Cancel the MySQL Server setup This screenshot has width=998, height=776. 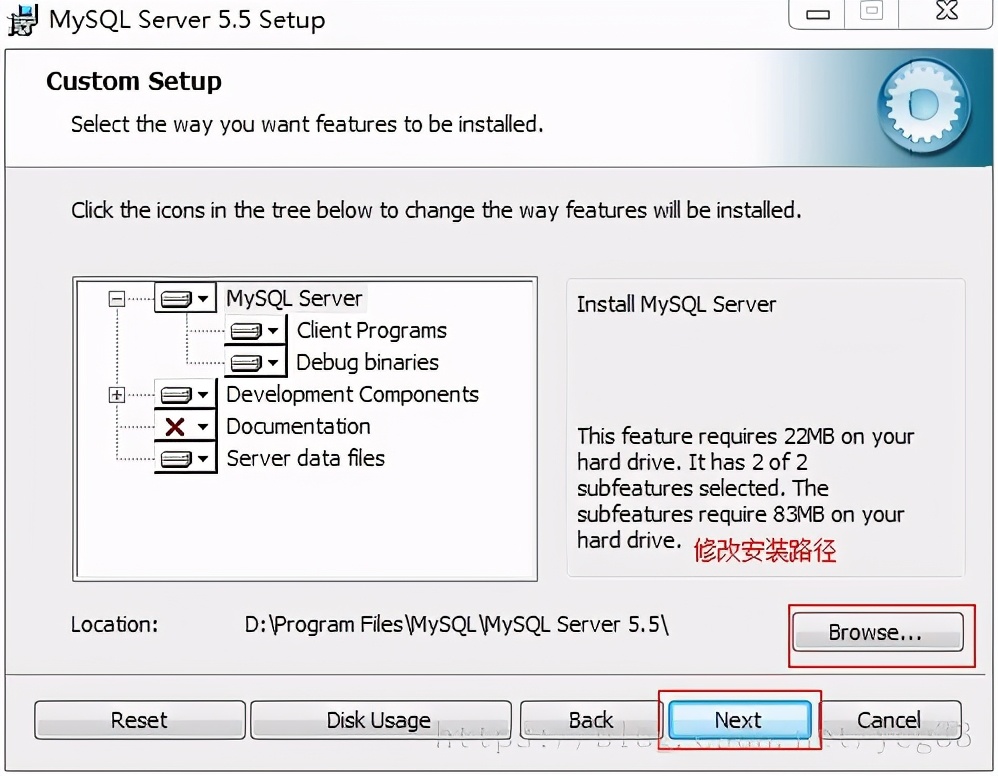pos(889,720)
